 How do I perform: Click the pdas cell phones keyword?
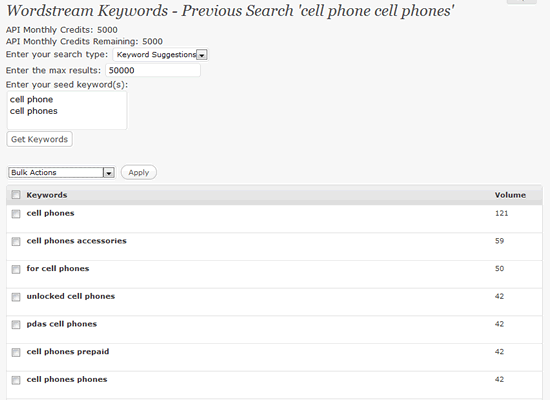[62, 324]
